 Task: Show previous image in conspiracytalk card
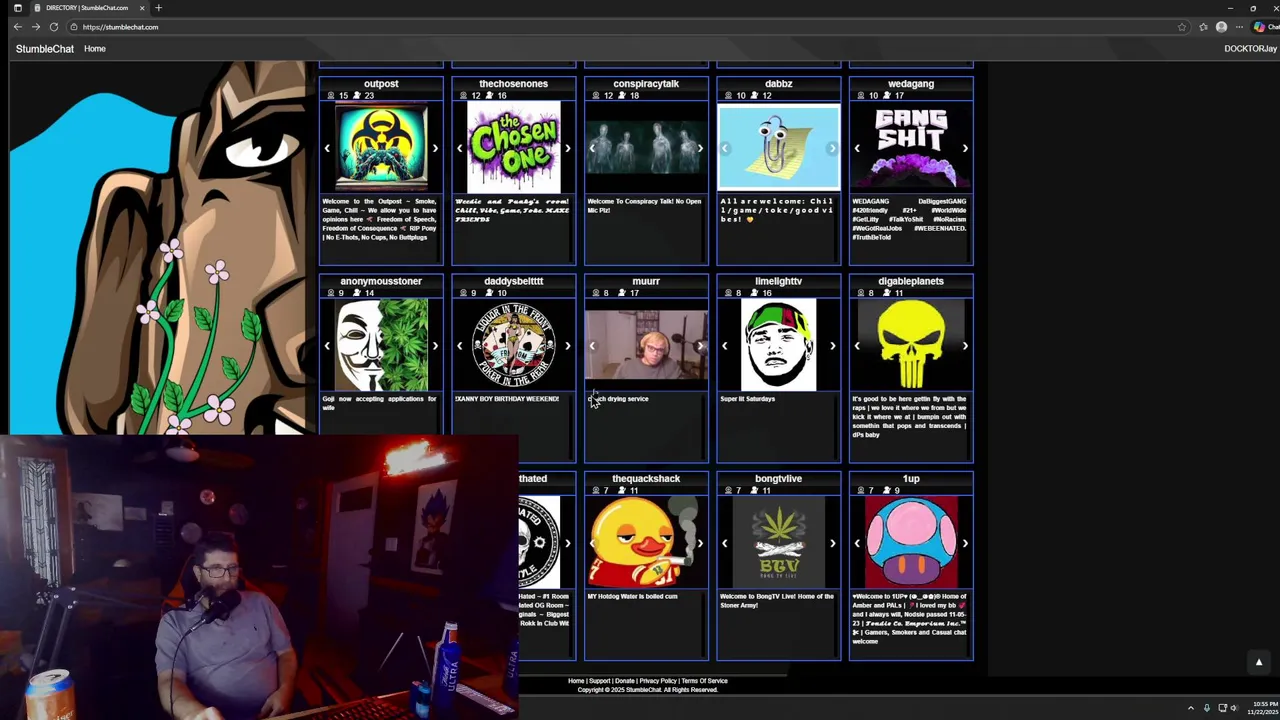(592, 148)
